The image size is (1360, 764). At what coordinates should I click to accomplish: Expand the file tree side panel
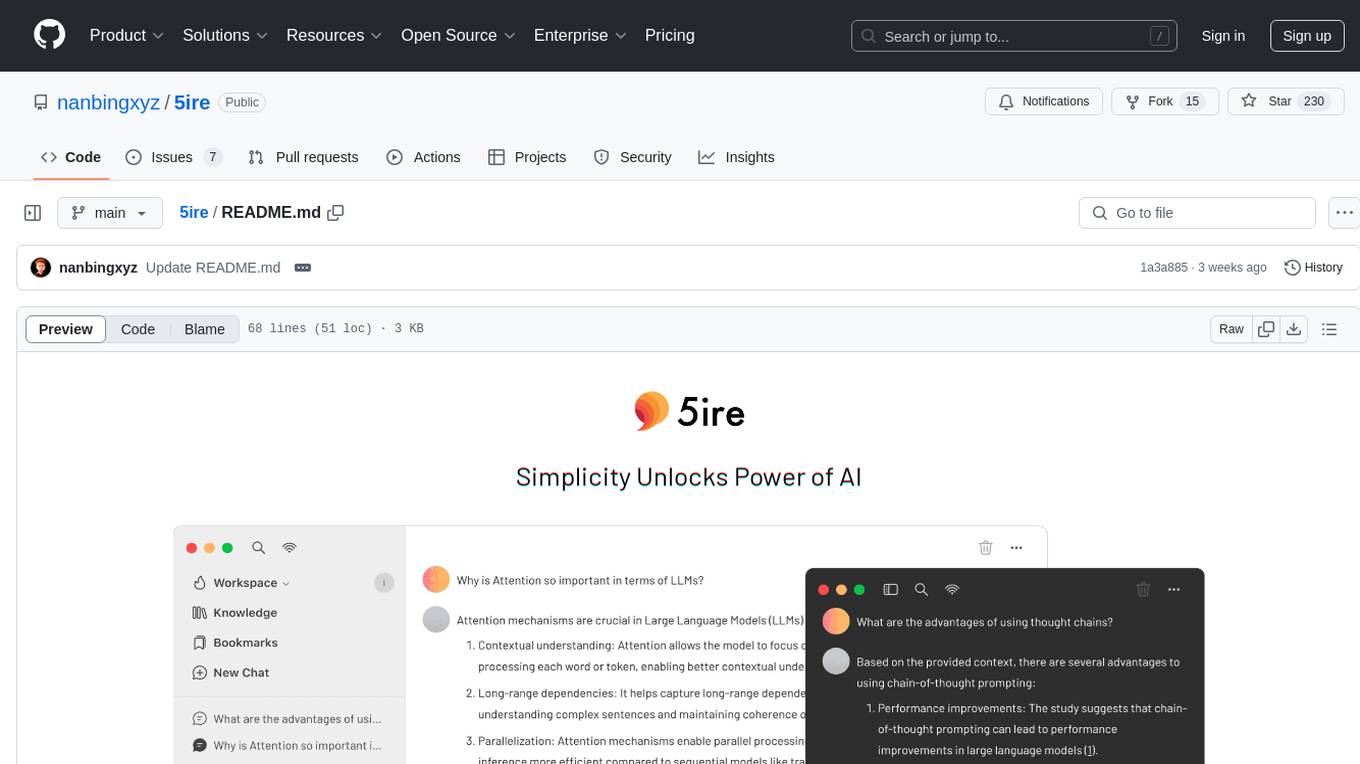click(x=33, y=213)
